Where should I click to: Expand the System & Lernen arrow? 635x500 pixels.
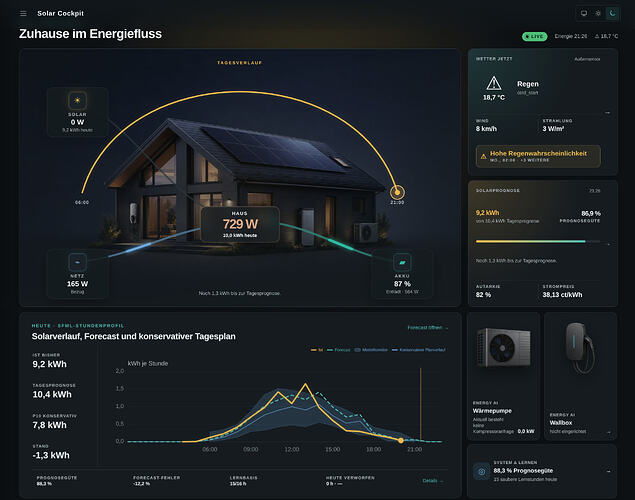(x=608, y=471)
